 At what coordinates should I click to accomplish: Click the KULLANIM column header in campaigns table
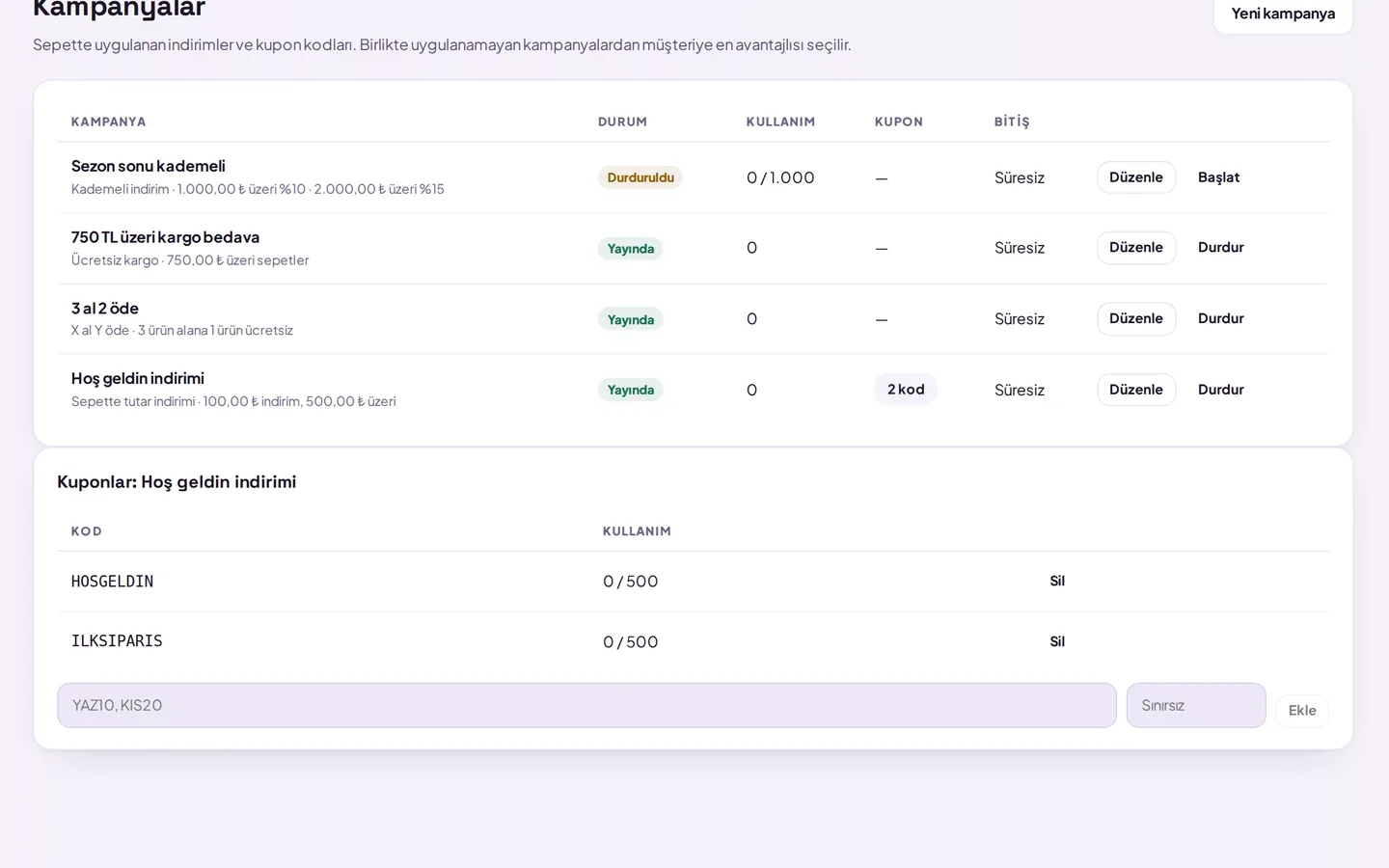(x=780, y=122)
